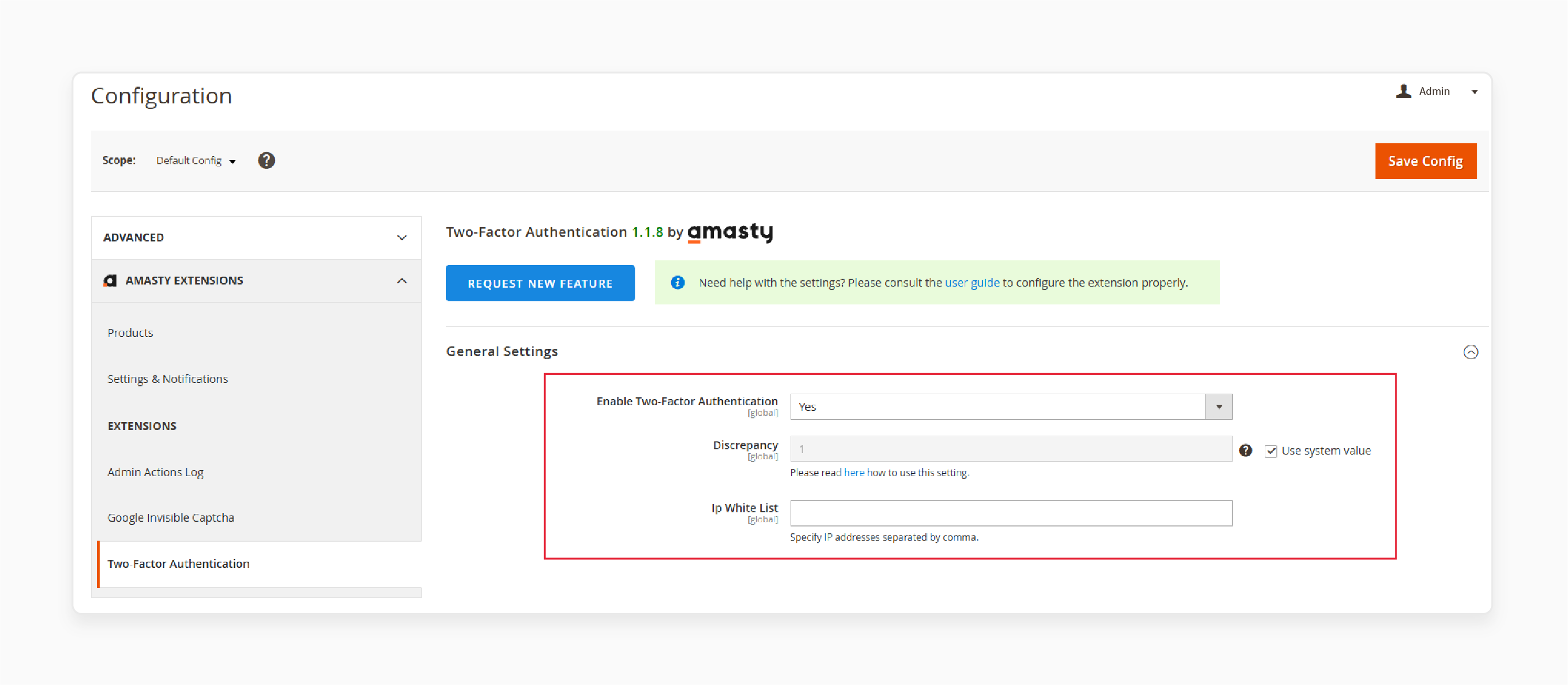This screenshot has width=1568, height=685.
Task: Open Settings & Notifications item
Action: coord(167,380)
